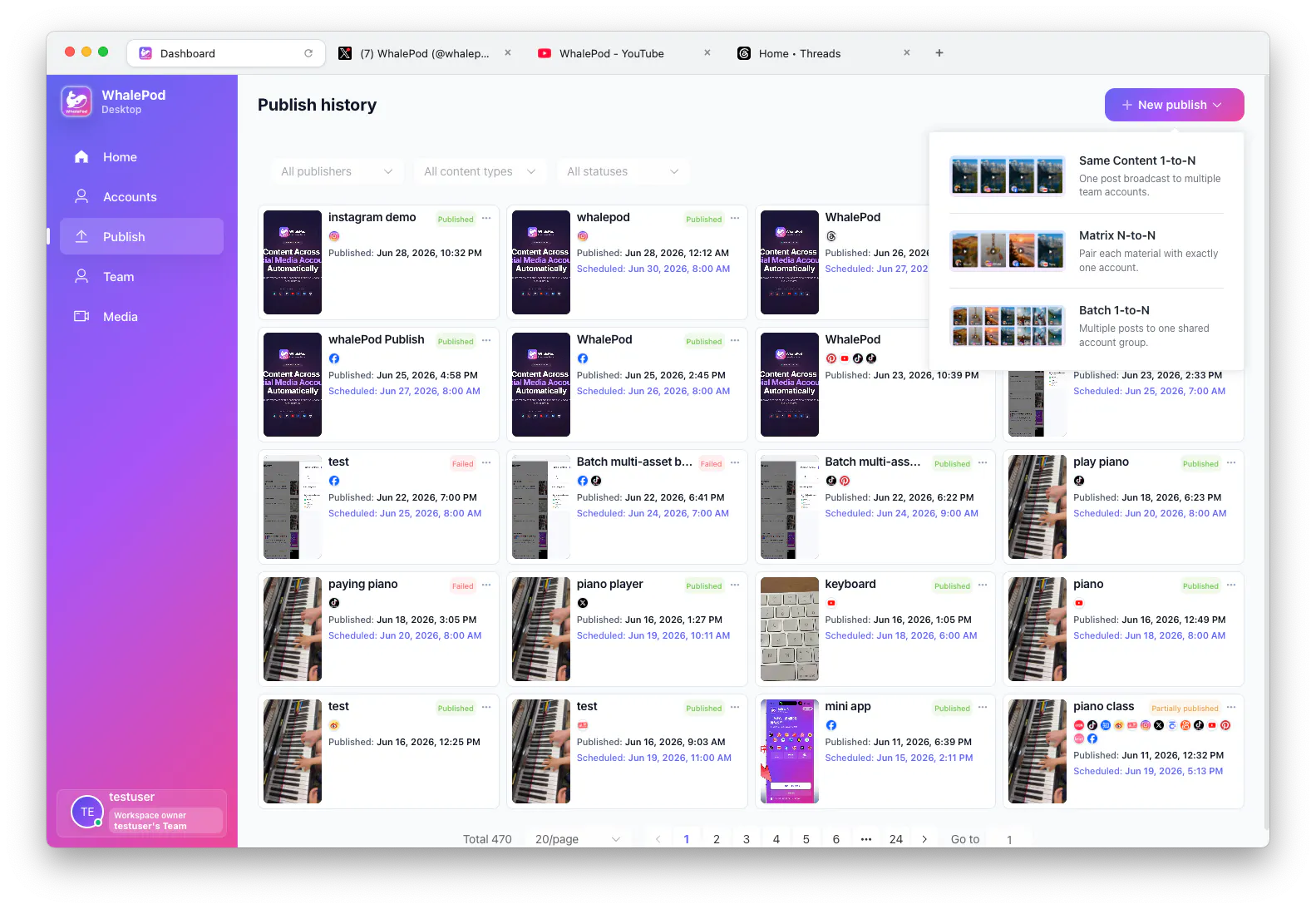
Task: Click Facebook icon on whalePod Publish card
Action: (x=334, y=358)
